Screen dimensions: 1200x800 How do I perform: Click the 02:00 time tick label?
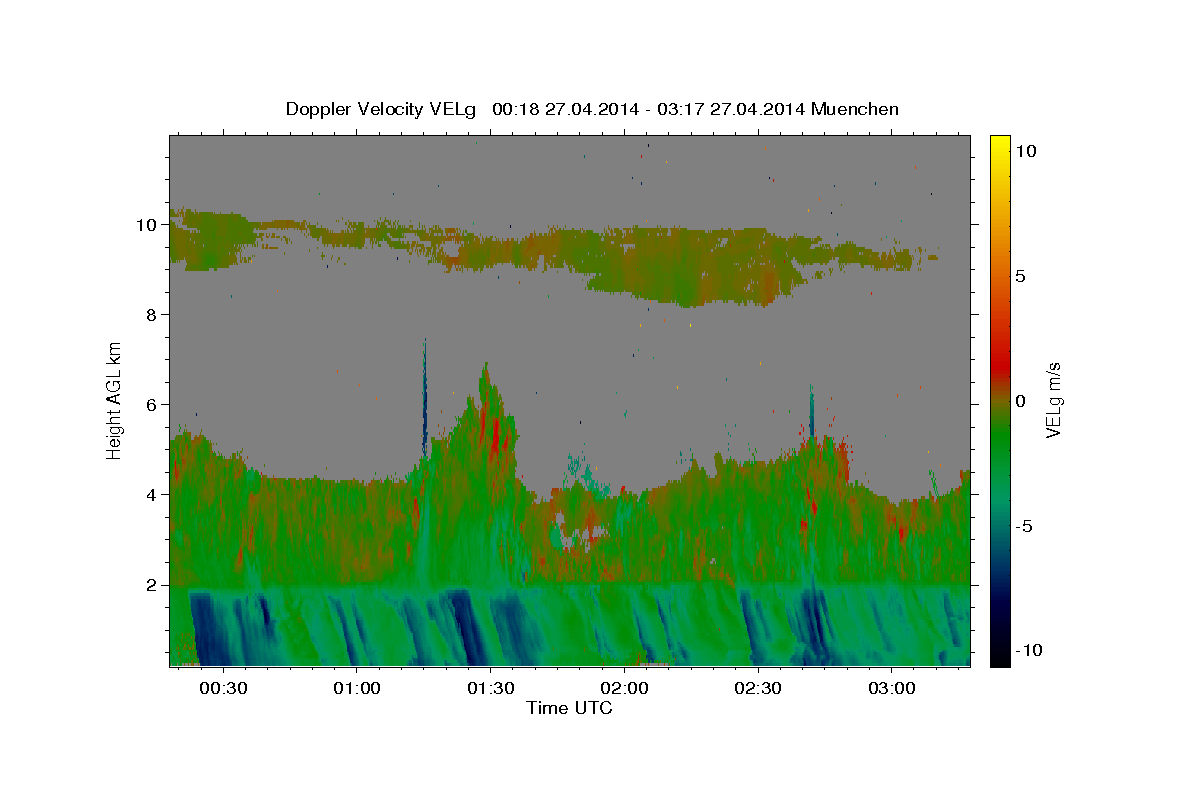pos(624,689)
